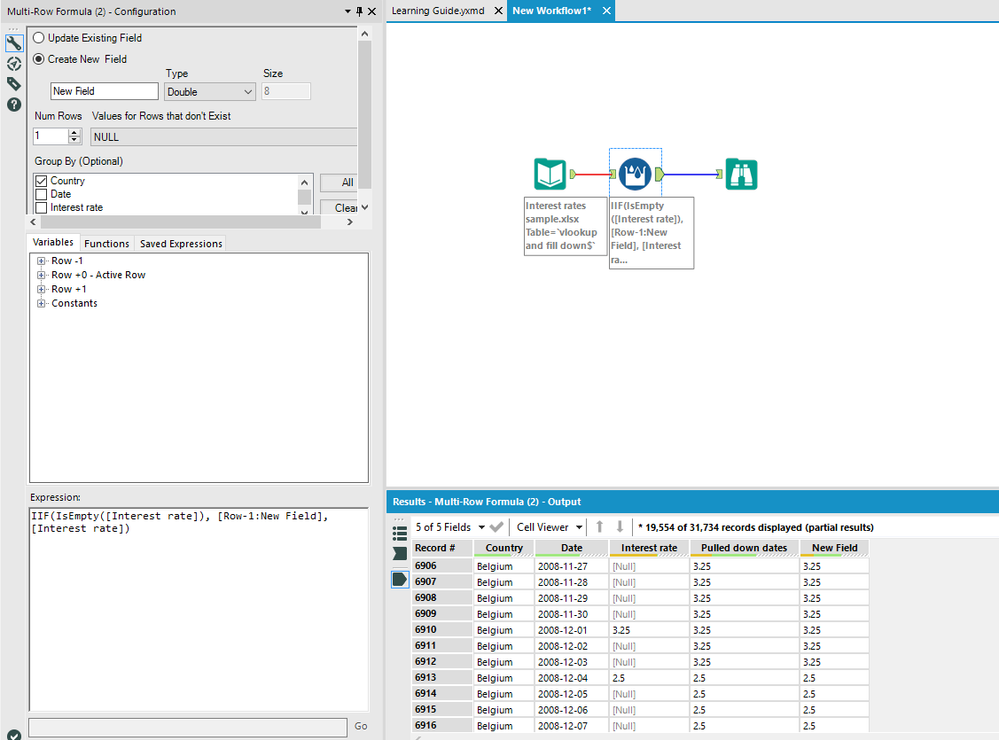Image resolution: width=999 pixels, height=740 pixels.
Task: Show results messages list icon
Action: point(400,533)
